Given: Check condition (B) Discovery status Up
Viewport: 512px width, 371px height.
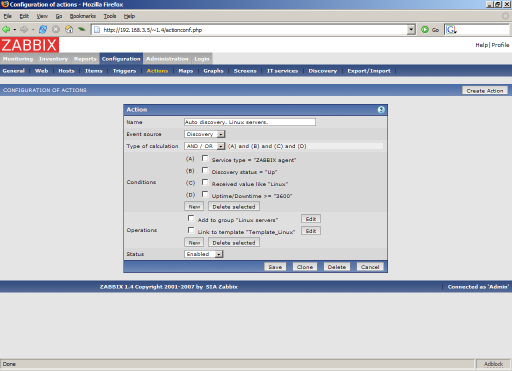Looking at the screenshot, I should (x=205, y=170).
